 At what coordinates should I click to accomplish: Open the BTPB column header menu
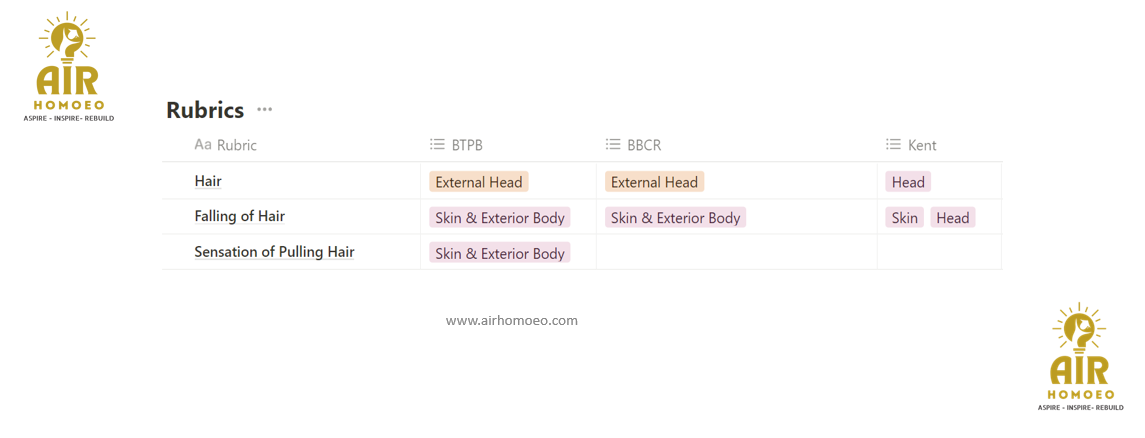[467, 145]
